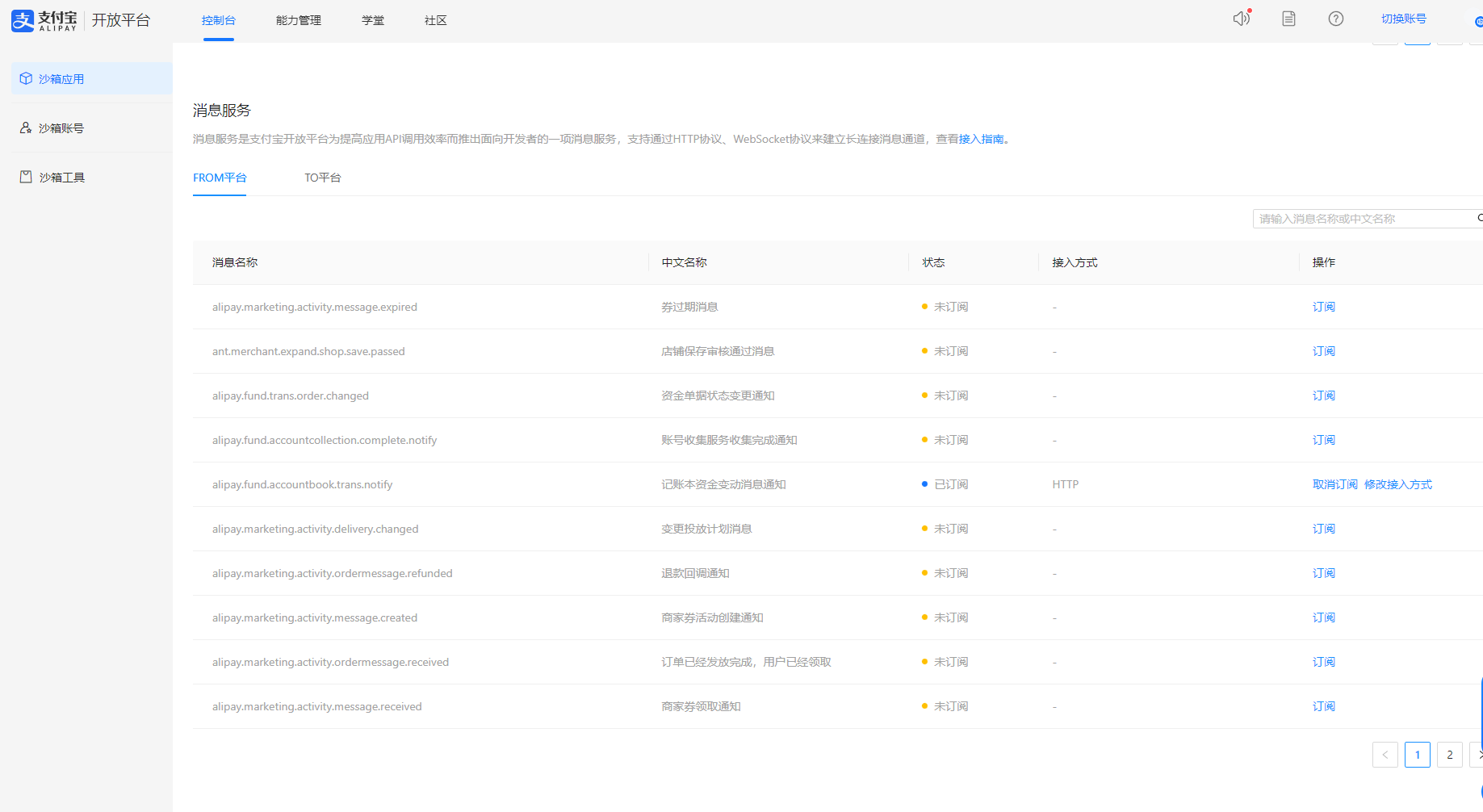This screenshot has width=1483, height=812.
Task: Subscribe to alipay.marketing.activity.ordermessage.refunded
Action: (x=1324, y=573)
